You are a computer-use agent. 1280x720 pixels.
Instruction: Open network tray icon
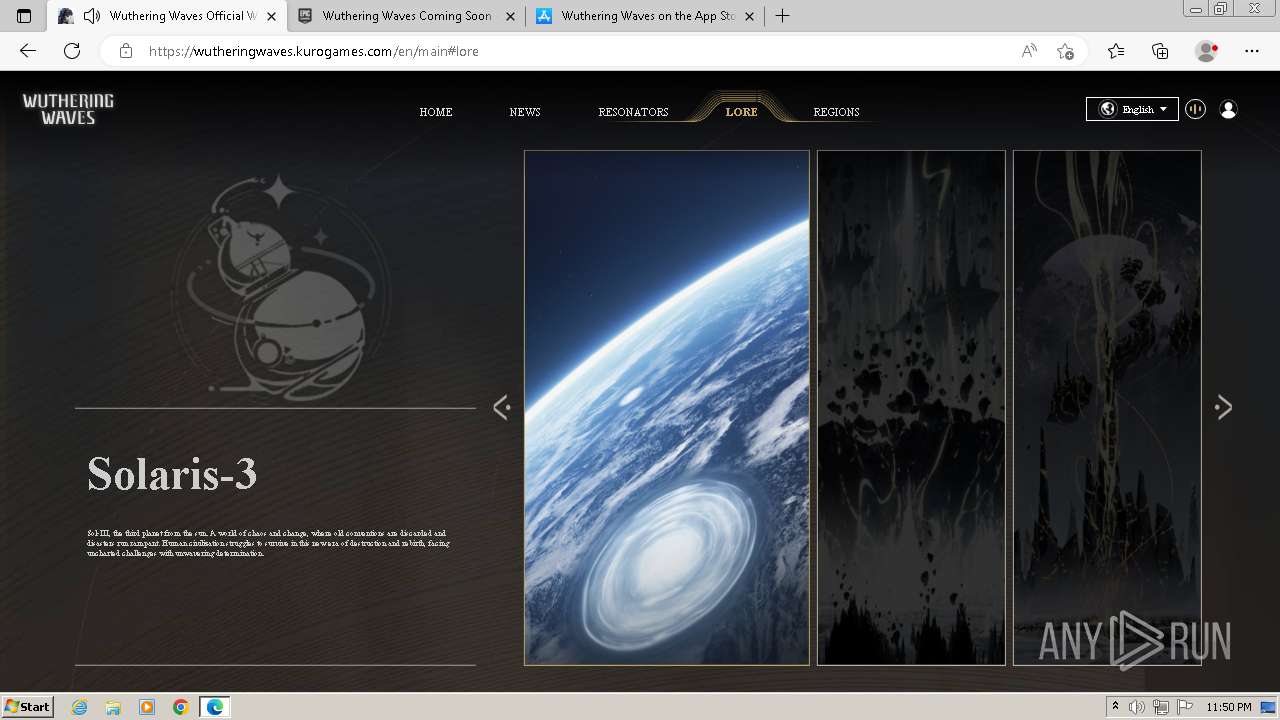1161,707
